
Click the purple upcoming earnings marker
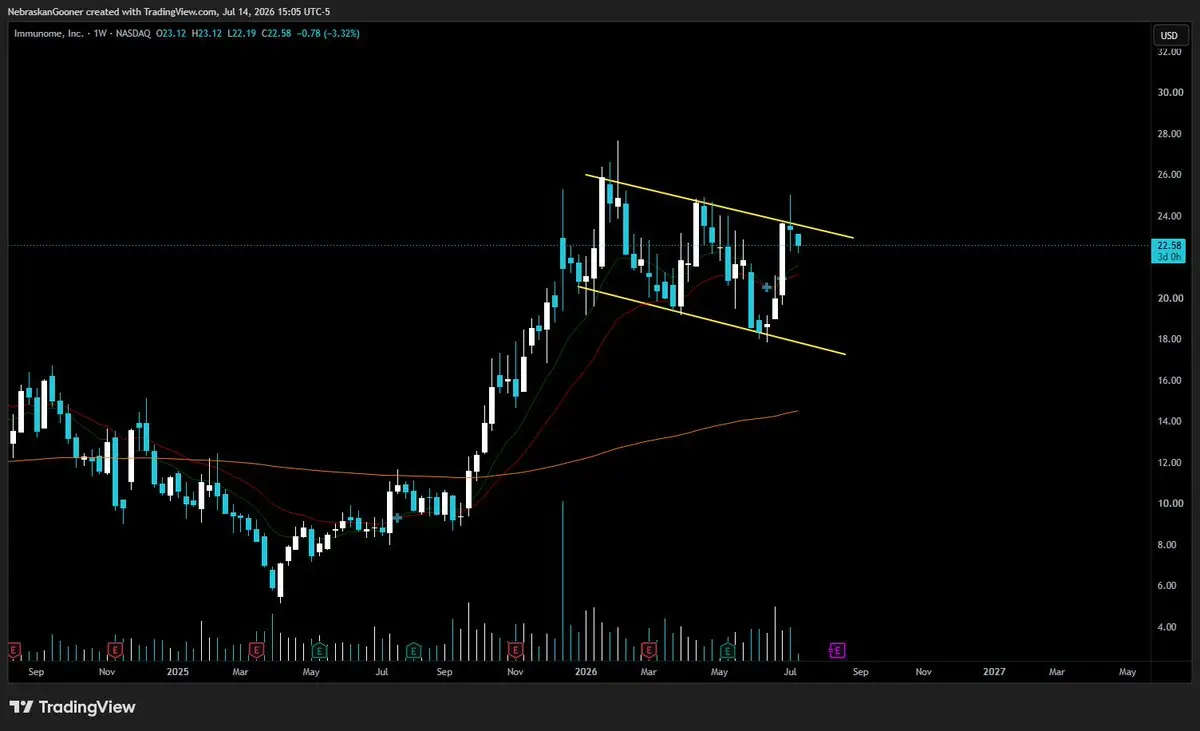[x=838, y=650]
